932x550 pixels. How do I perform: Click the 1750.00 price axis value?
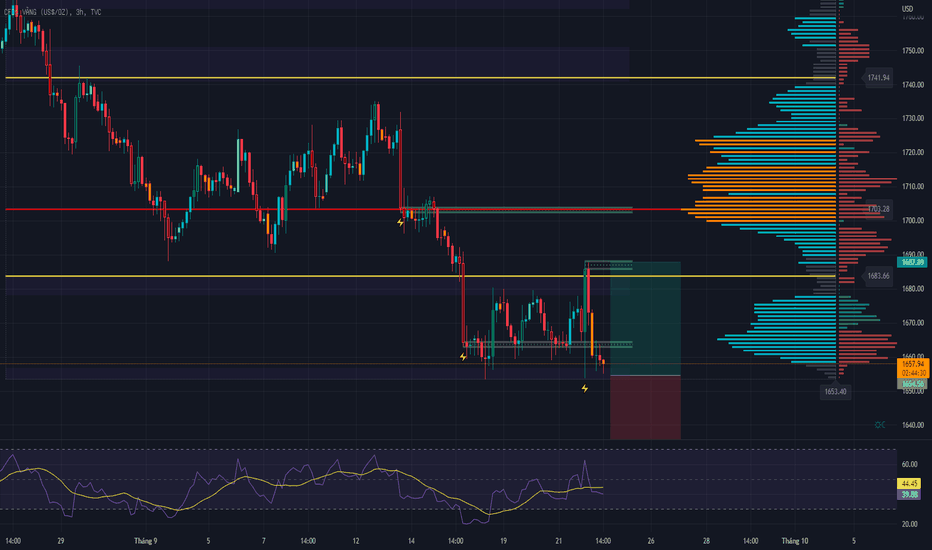point(912,51)
